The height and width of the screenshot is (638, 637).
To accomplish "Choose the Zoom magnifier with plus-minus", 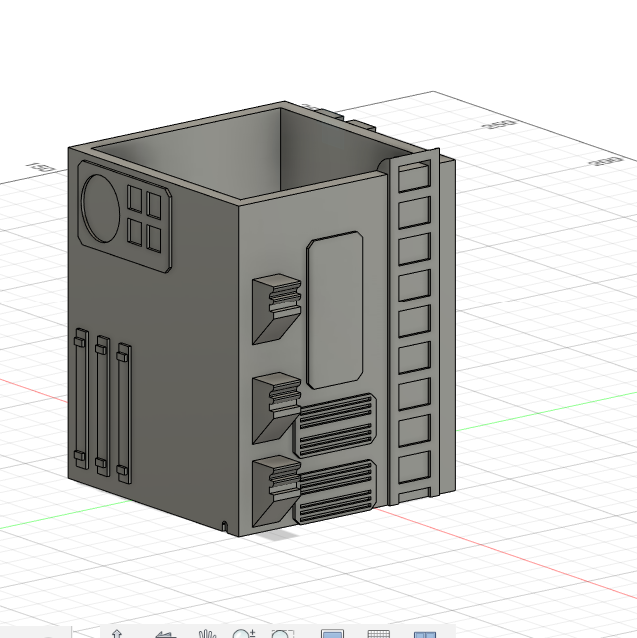I will [244, 634].
